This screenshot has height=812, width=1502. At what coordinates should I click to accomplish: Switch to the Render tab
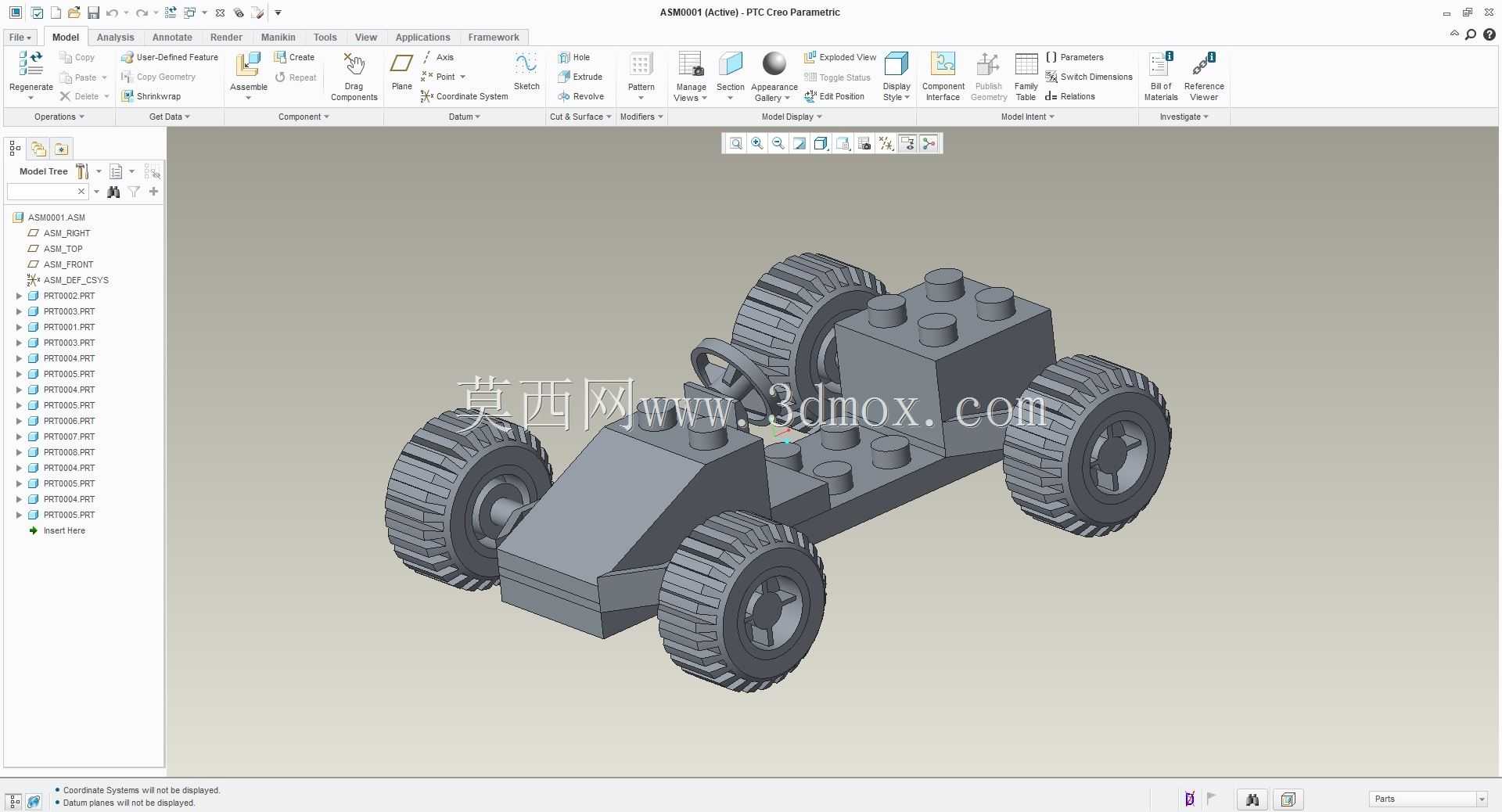click(226, 38)
